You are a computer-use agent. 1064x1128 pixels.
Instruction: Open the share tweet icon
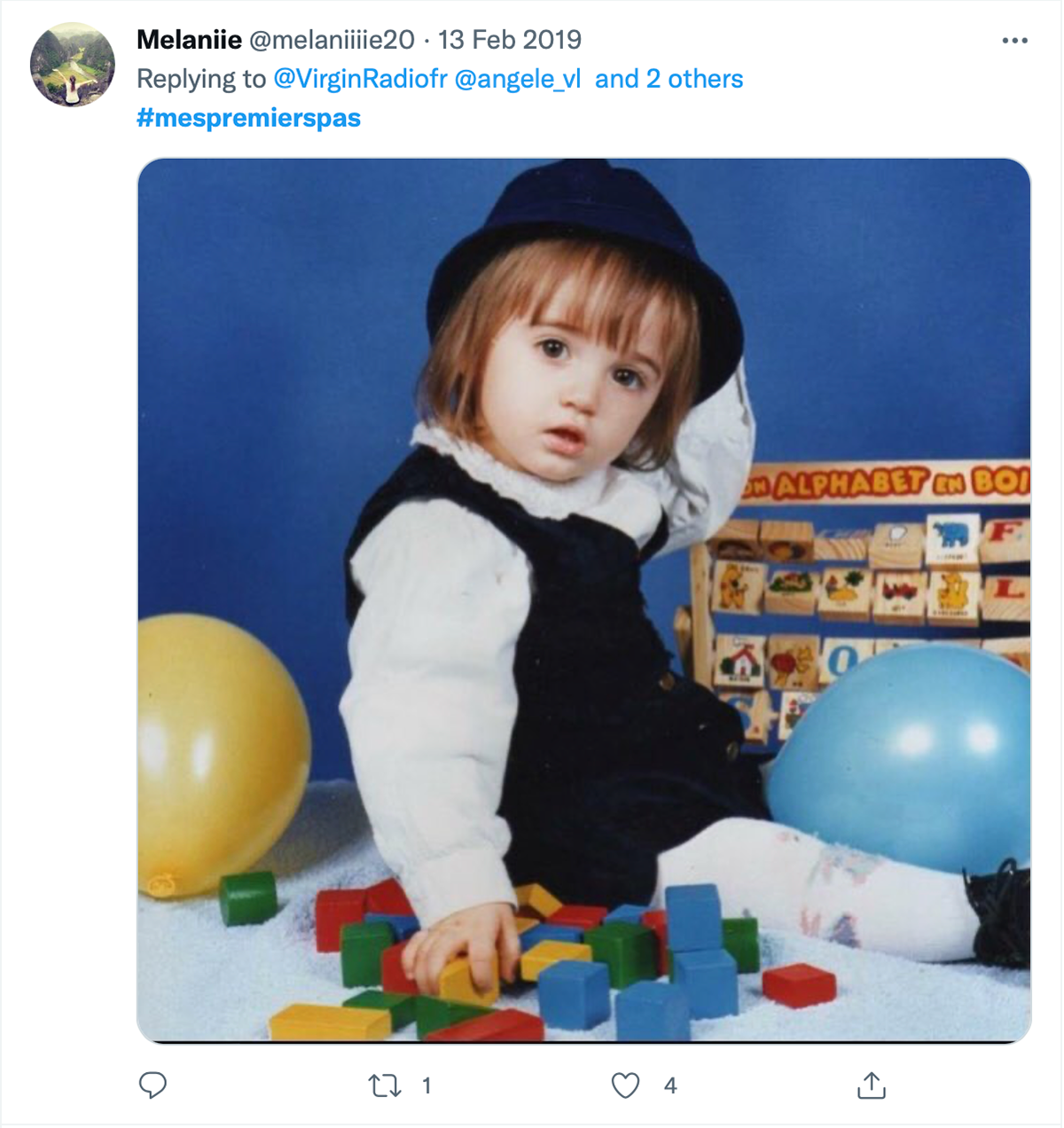pyautogui.click(x=872, y=1085)
